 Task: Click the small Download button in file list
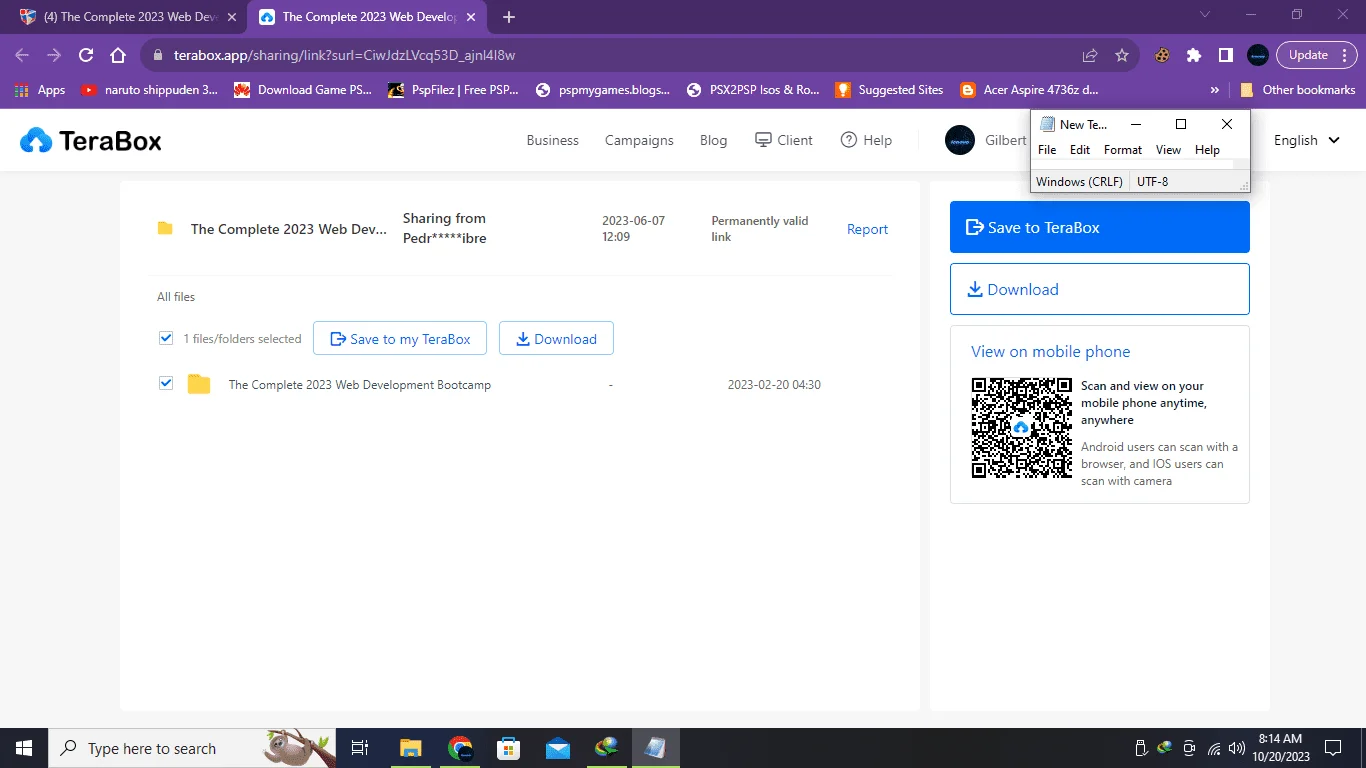(556, 338)
